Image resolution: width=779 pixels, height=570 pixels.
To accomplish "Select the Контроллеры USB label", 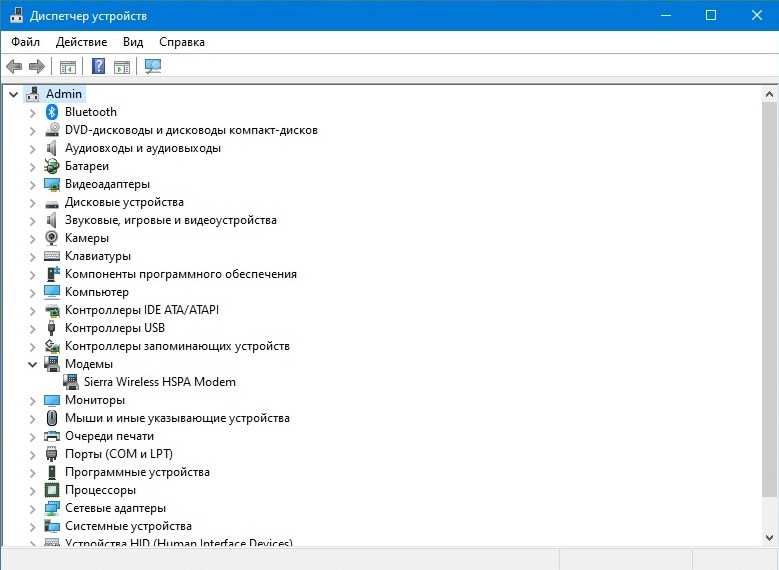I will click(x=115, y=328).
